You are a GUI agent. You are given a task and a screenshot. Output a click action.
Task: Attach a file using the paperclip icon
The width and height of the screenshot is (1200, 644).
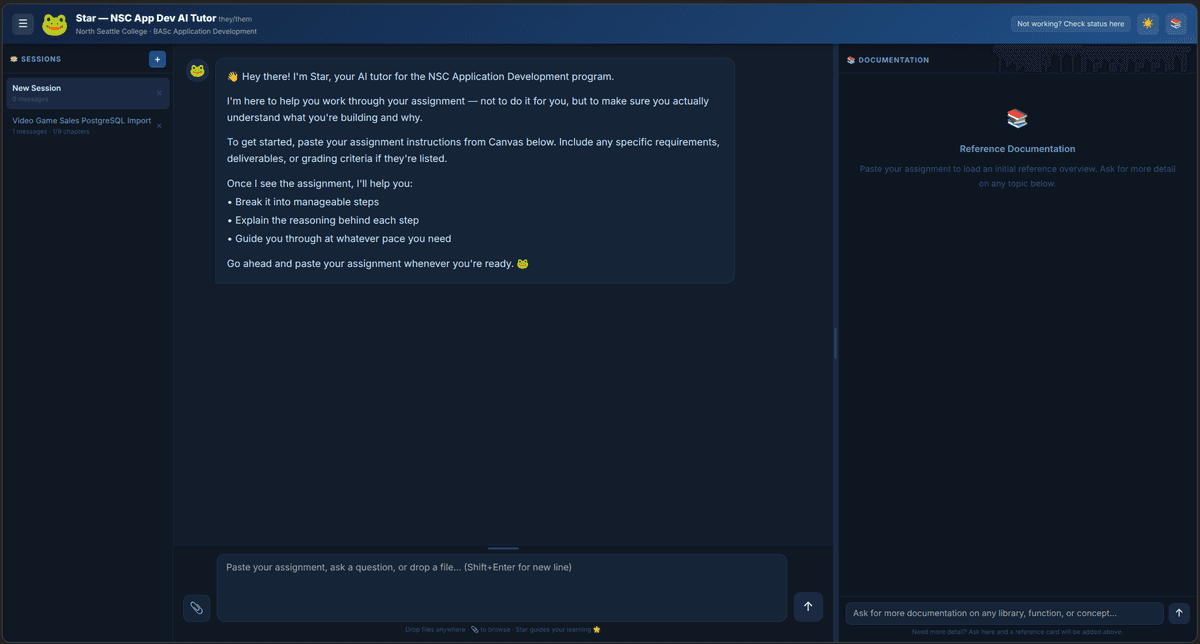coord(196,607)
